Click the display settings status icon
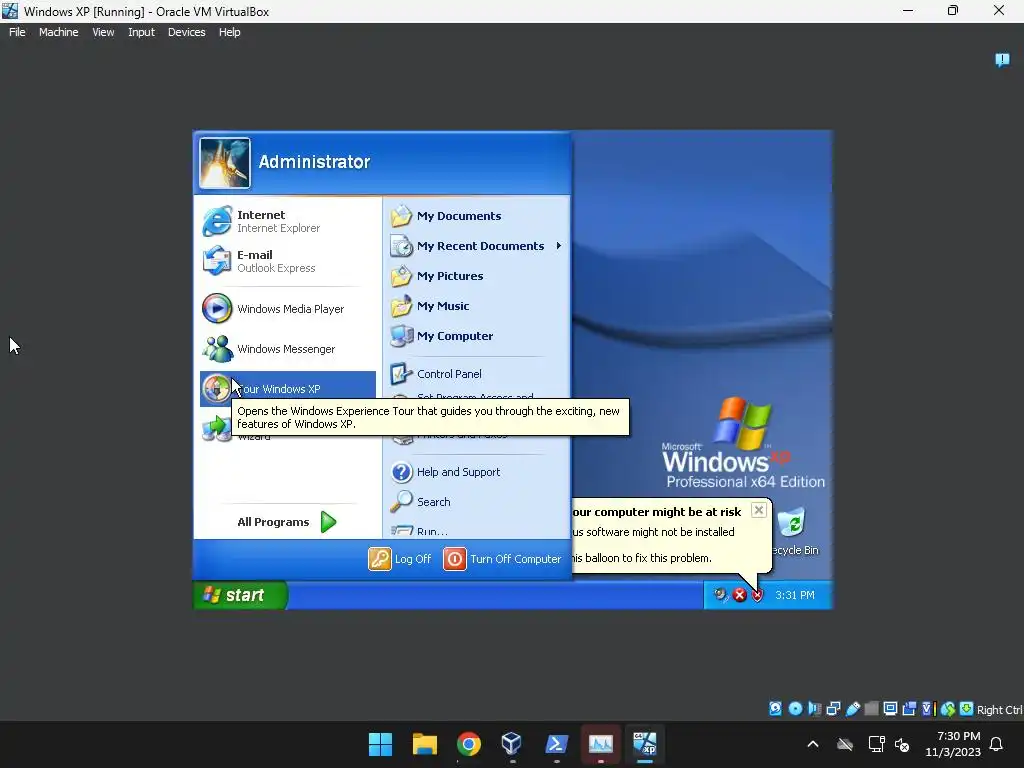 pos(890,709)
